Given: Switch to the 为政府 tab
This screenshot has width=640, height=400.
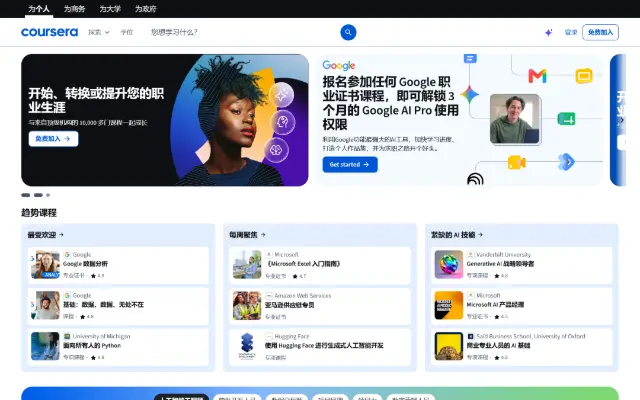Looking at the screenshot, I should click(x=146, y=9).
